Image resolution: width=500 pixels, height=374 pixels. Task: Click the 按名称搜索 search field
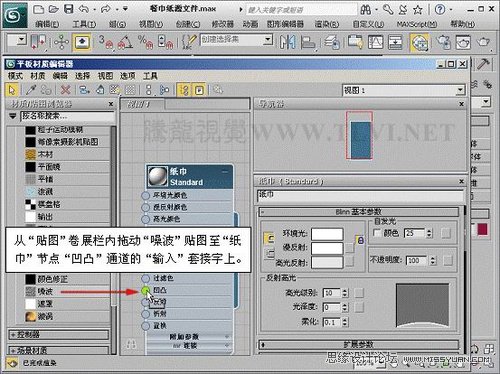click(68, 116)
